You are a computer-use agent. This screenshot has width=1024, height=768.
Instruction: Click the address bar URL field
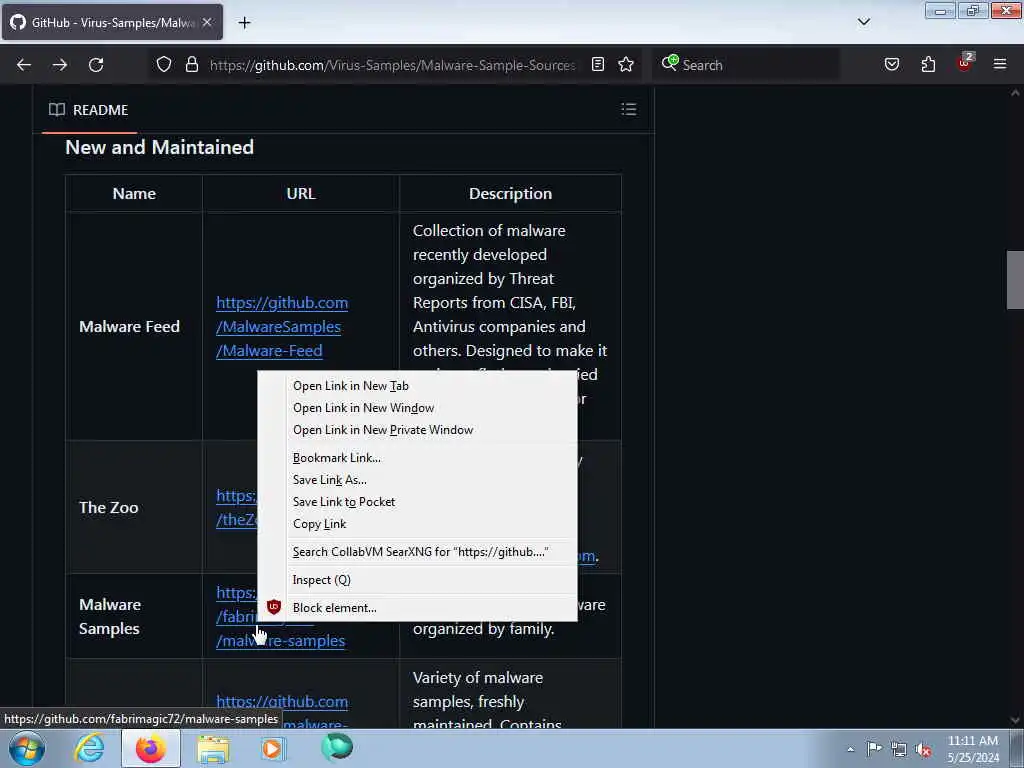[392, 65]
